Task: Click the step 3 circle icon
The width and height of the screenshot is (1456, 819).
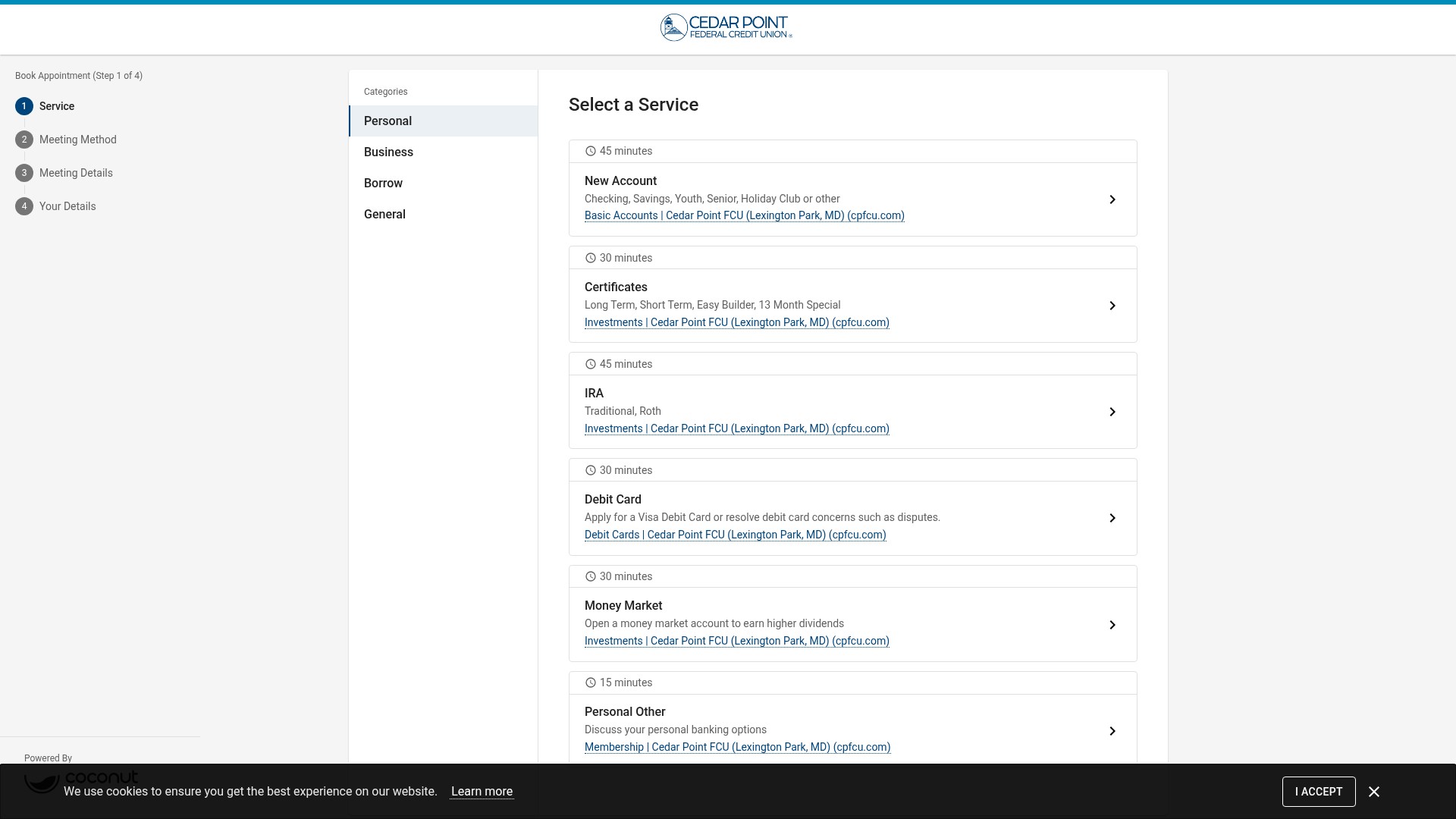Action: pyautogui.click(x=24, y=173)
